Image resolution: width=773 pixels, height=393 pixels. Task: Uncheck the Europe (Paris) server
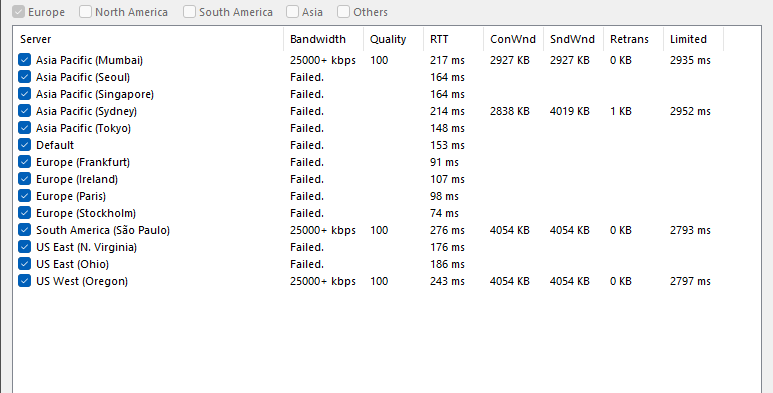pyautogui.click(x=25, y=196)
